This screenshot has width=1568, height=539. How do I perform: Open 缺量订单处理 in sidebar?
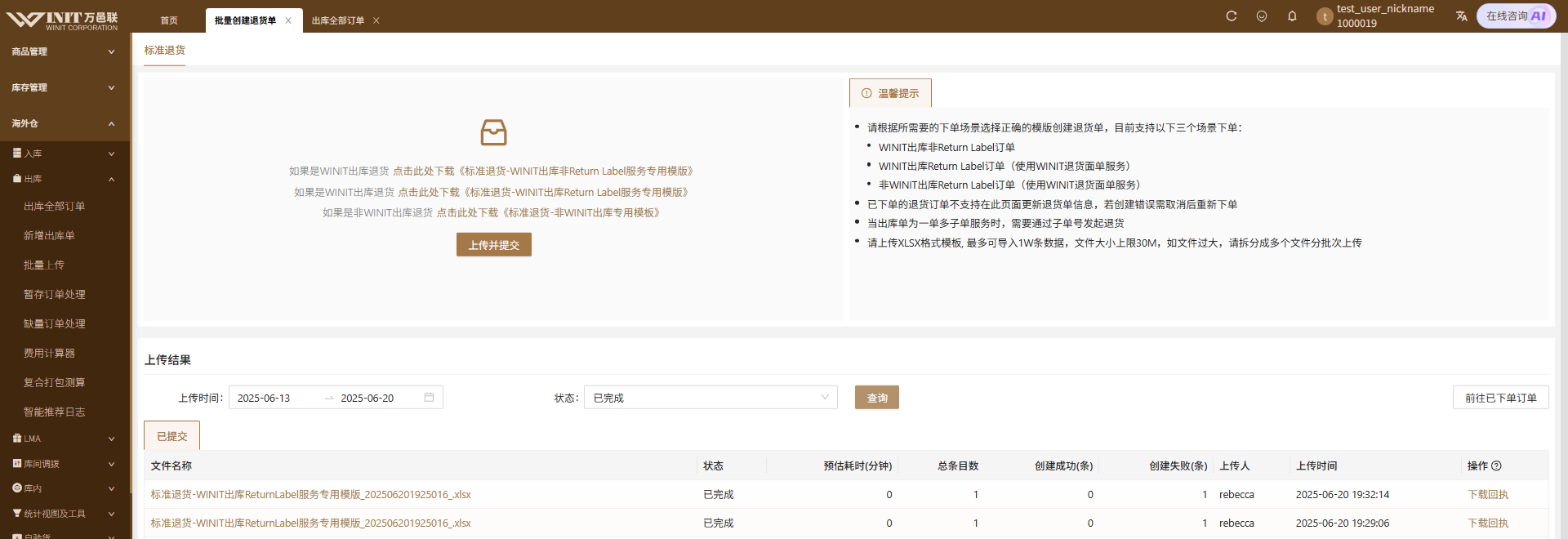[55, 324]
